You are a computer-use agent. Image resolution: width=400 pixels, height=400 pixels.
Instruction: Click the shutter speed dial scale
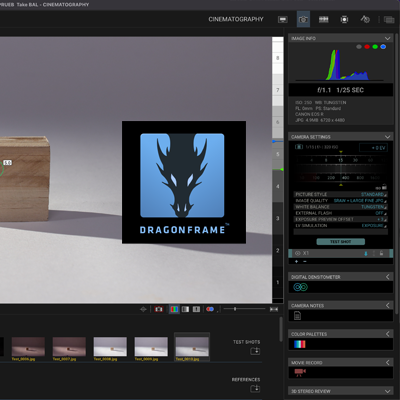click(x=341, y=160)
